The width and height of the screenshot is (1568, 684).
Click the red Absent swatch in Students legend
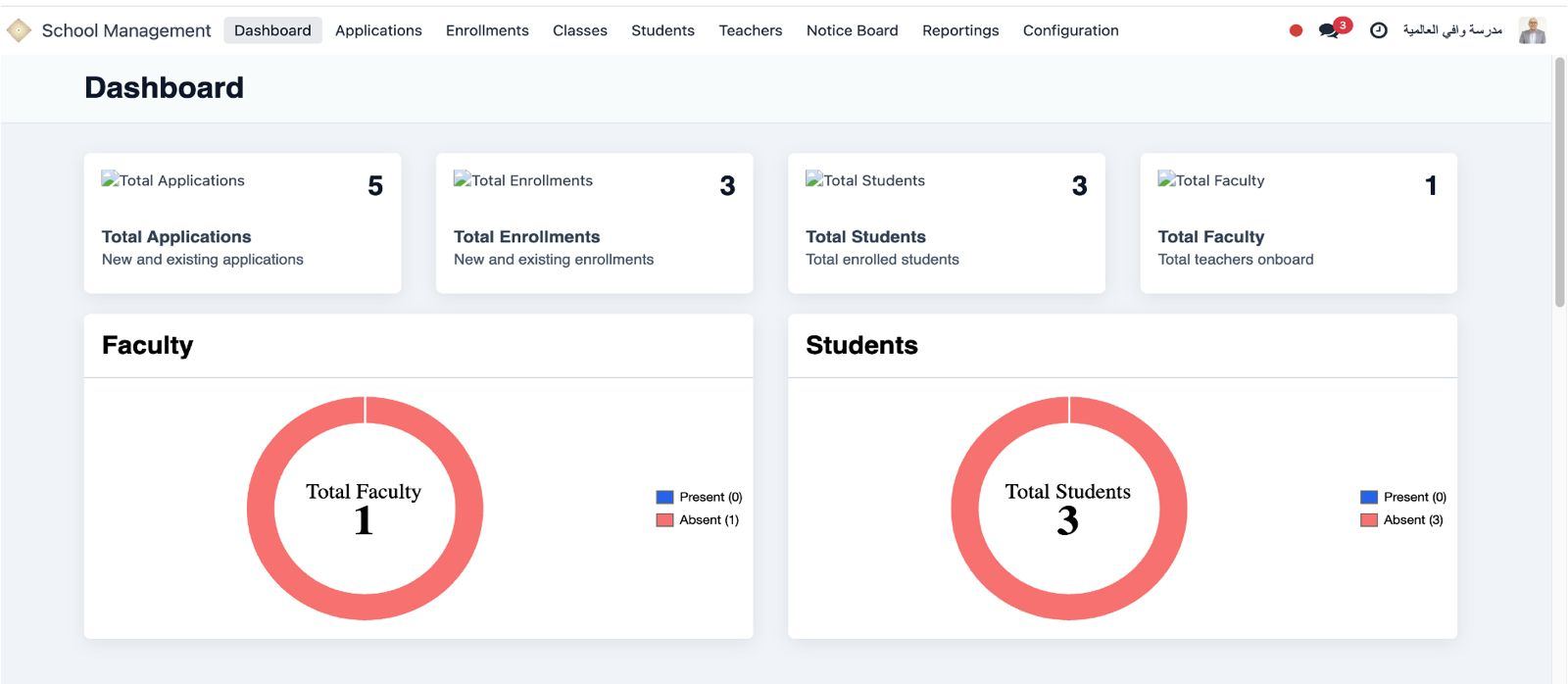pyautogui.click(x=1369, y=519)
